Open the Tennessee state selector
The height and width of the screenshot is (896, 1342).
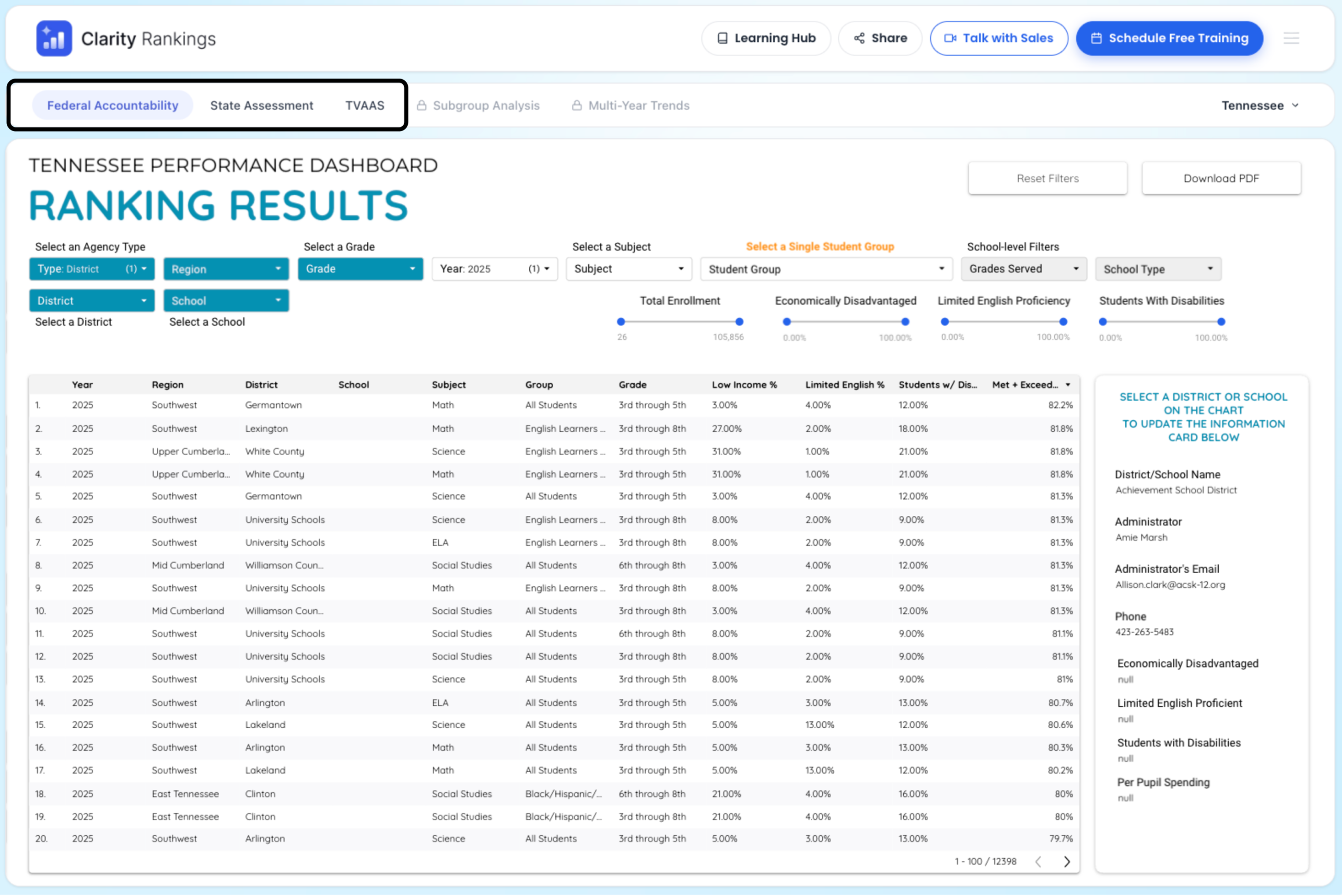pyautogui.click(x=1260, y=105)
